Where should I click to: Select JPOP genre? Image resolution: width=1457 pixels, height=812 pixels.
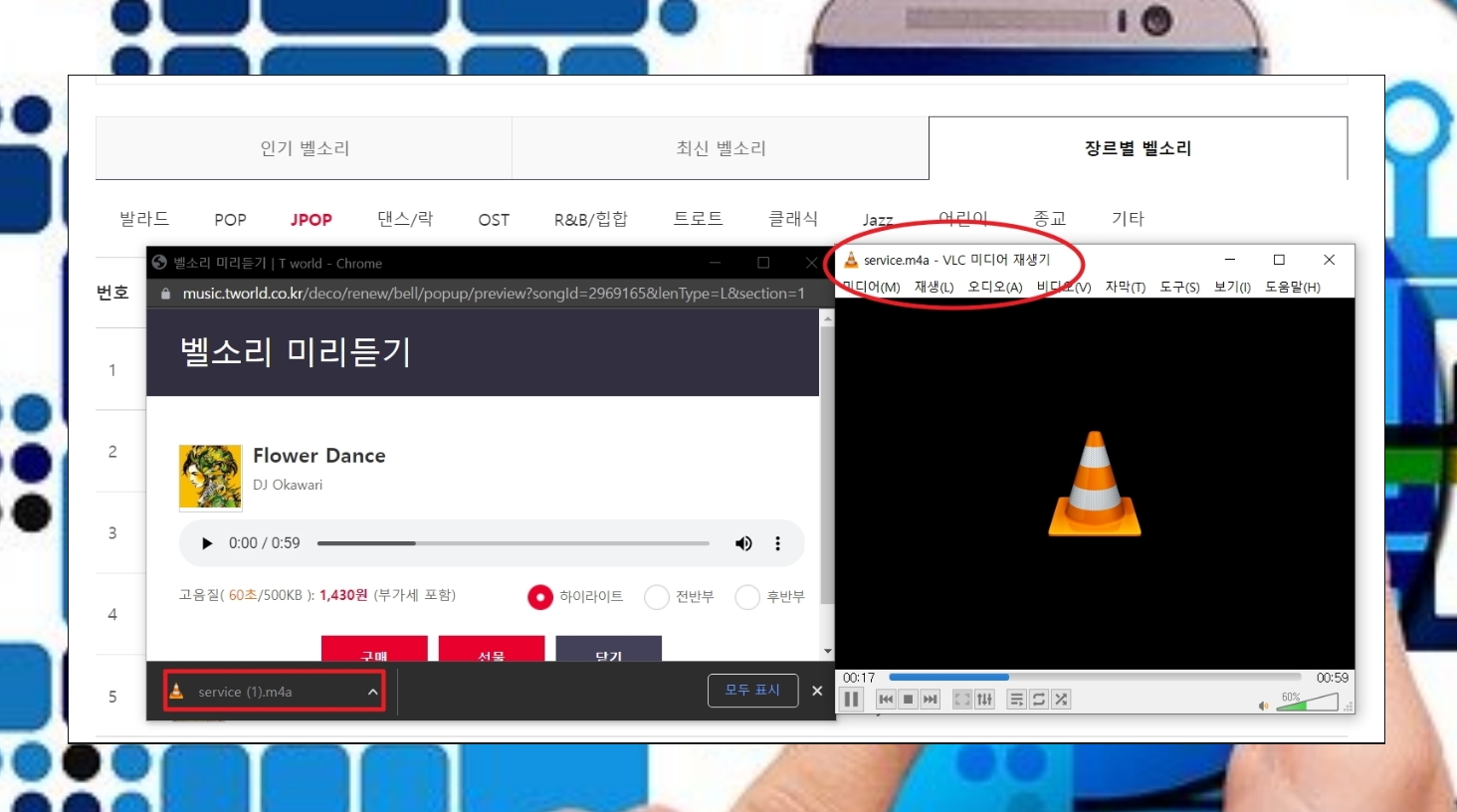(x=312, y=220)
